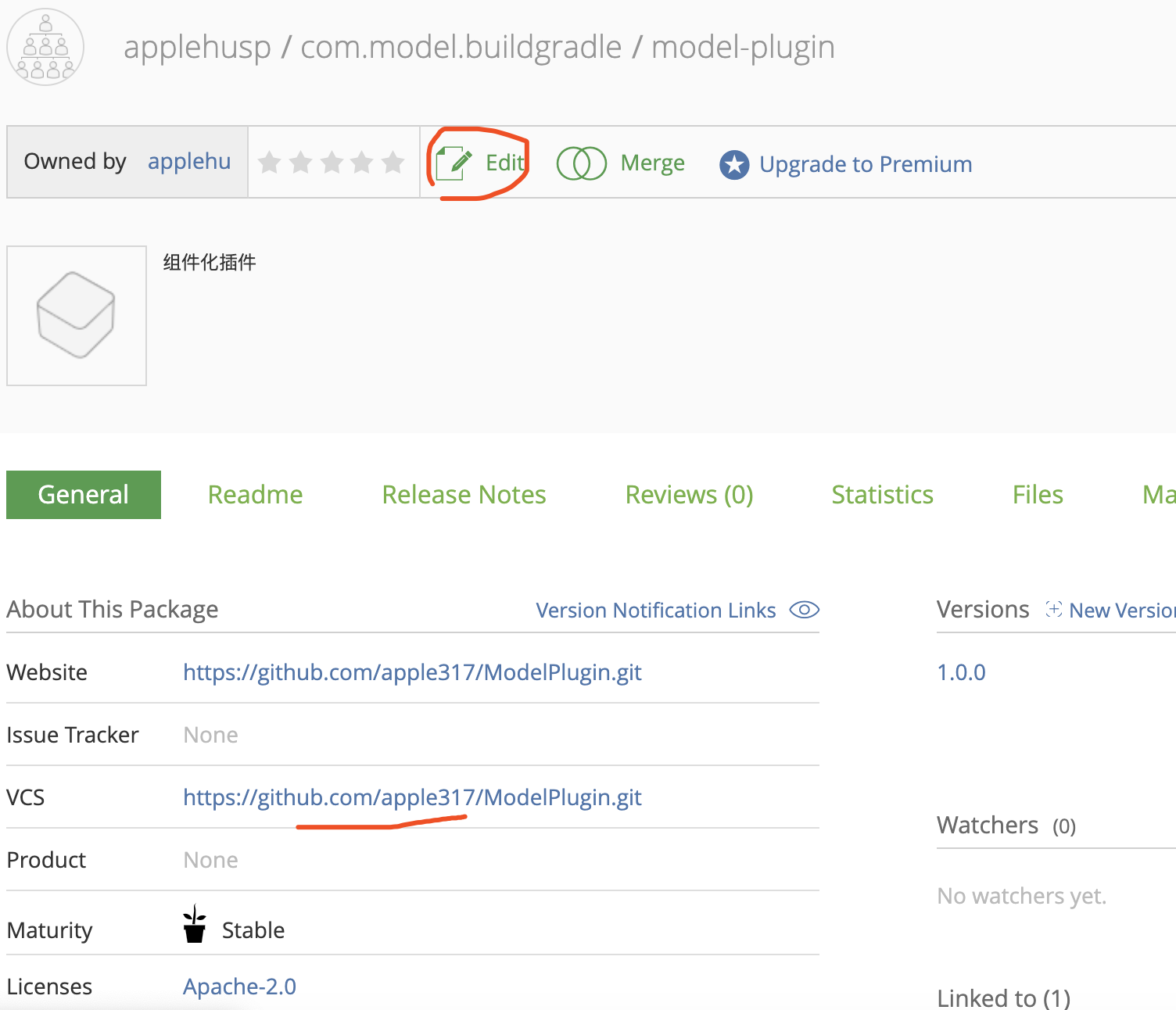The height and width of the screenshot is (1010, 1176).
Task: Open the Statistics tab
Action: click(882, 495)
